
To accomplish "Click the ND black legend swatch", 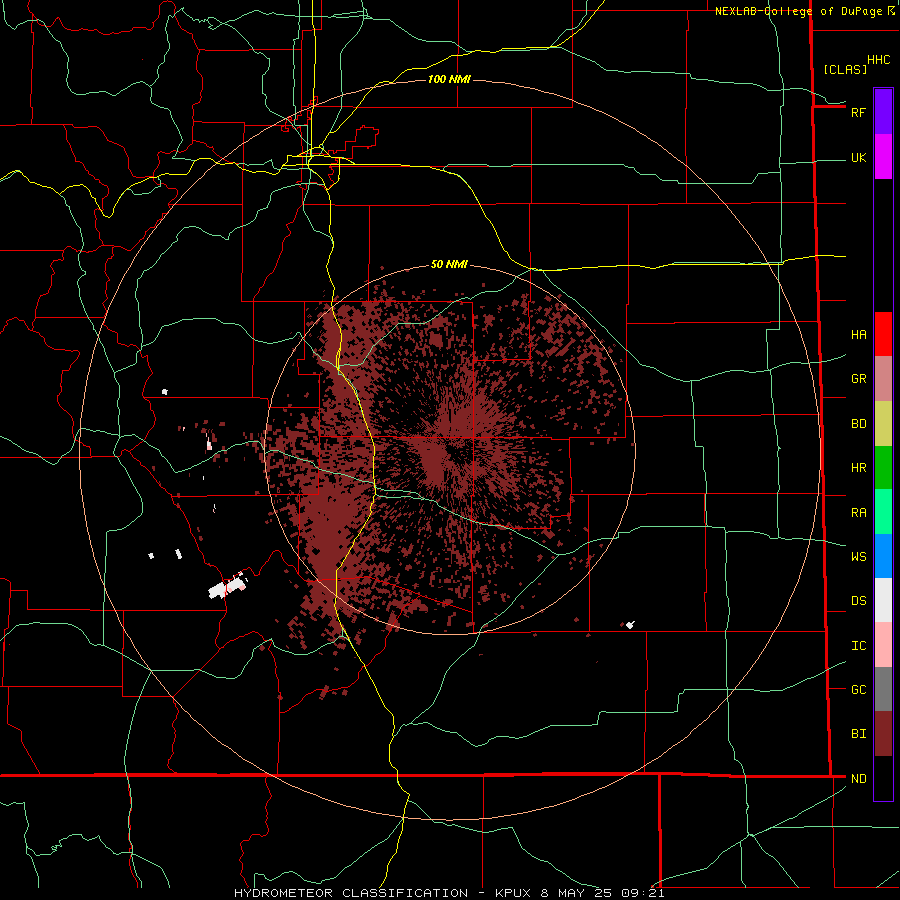I will pyautogui.click(x=883, y=778).
